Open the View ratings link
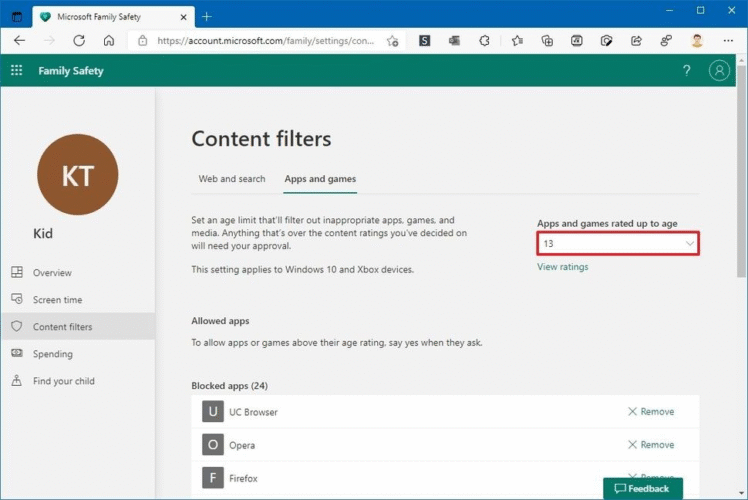This screenshot has width=748, height=500. pos(562,267)
